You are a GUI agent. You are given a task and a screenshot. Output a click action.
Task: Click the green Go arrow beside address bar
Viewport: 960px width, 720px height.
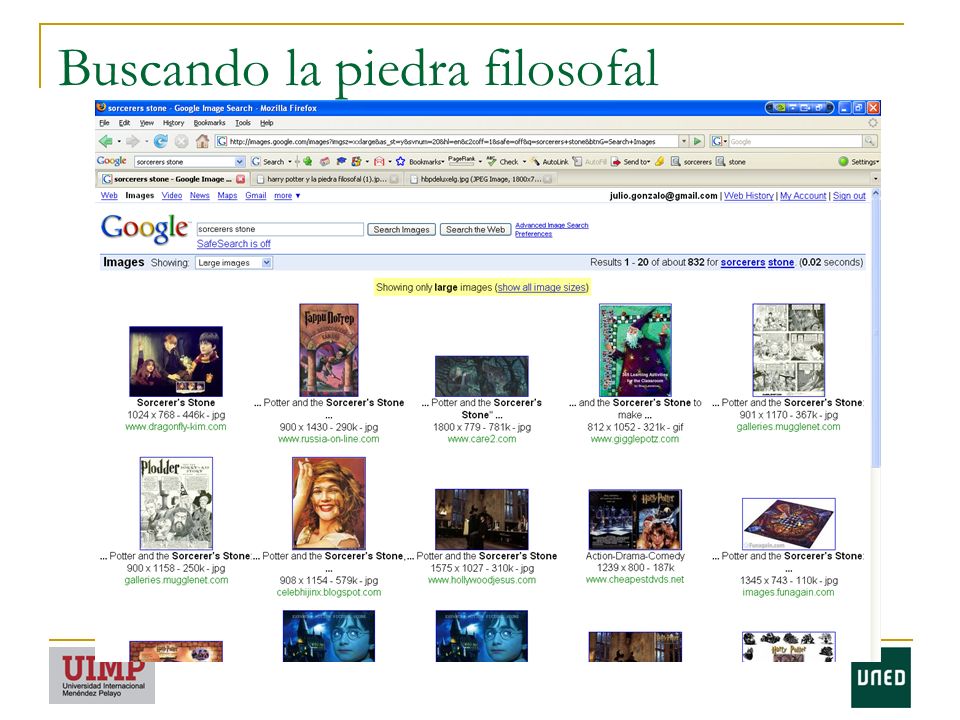tap(697, 141)
